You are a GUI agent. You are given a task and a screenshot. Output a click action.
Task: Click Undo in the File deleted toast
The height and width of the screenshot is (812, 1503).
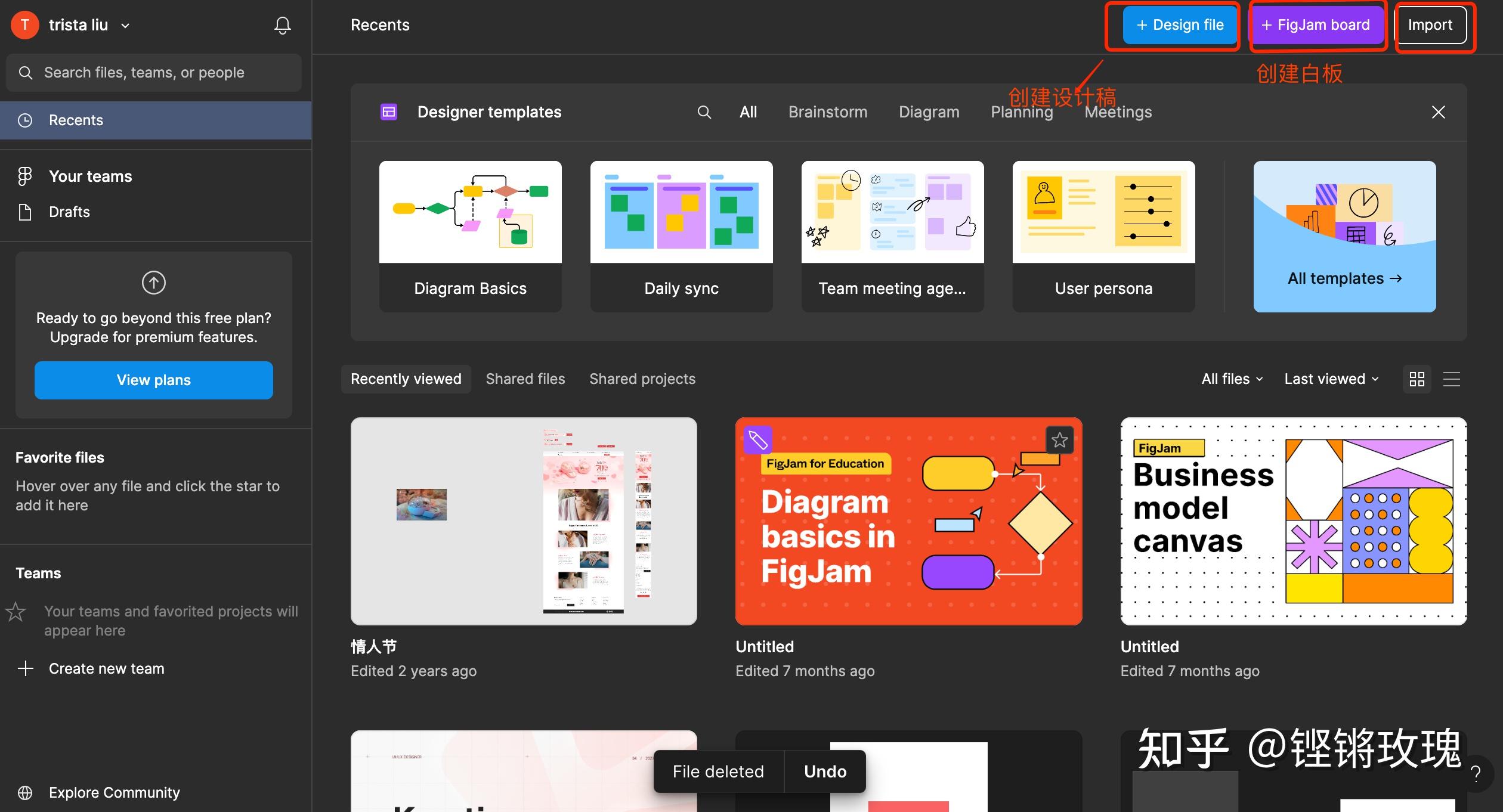point(825,771)
